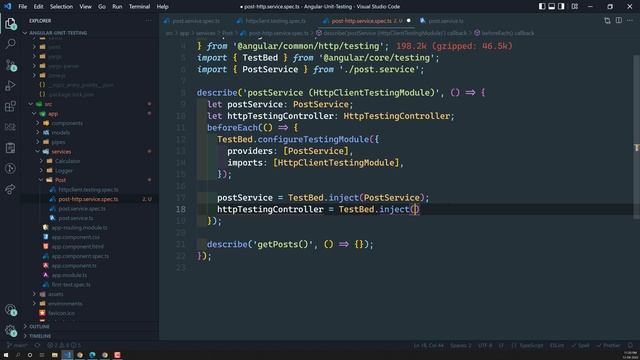Open the Extensions view
The width and height of the screenshot is (640, 360).
pos(10,107)
